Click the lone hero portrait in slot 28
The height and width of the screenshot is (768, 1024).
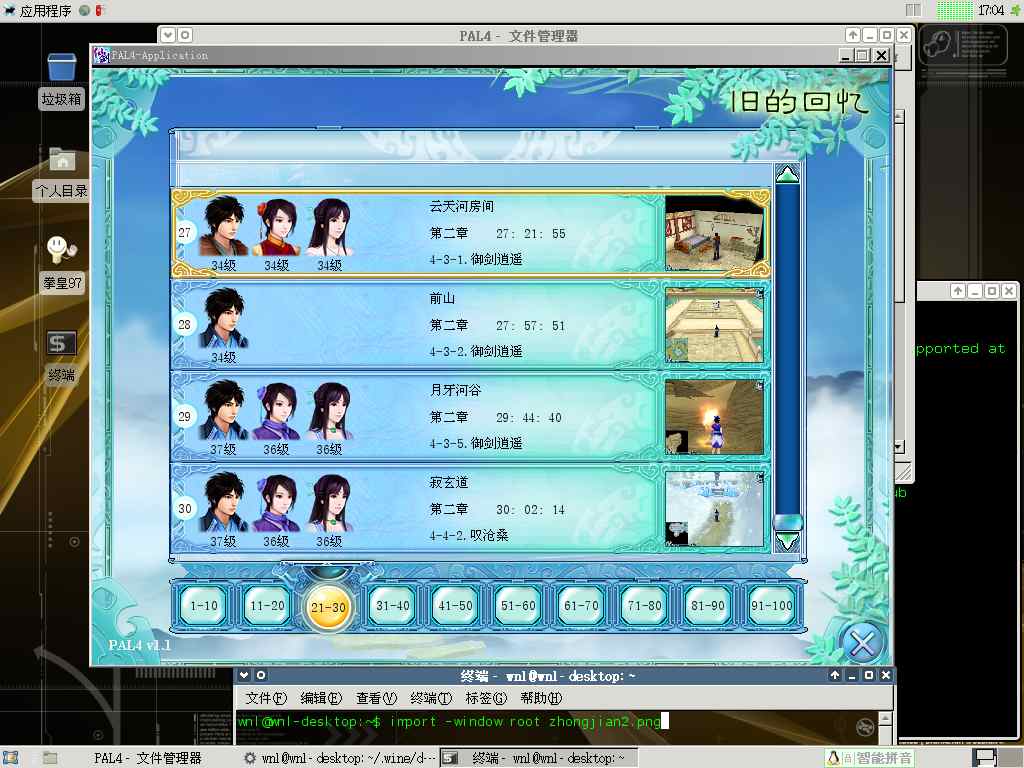(x=223, y=319)
